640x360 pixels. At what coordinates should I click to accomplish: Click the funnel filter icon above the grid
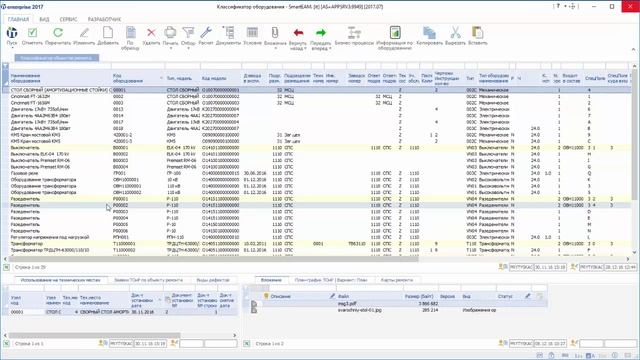click(x=5, y=66)
